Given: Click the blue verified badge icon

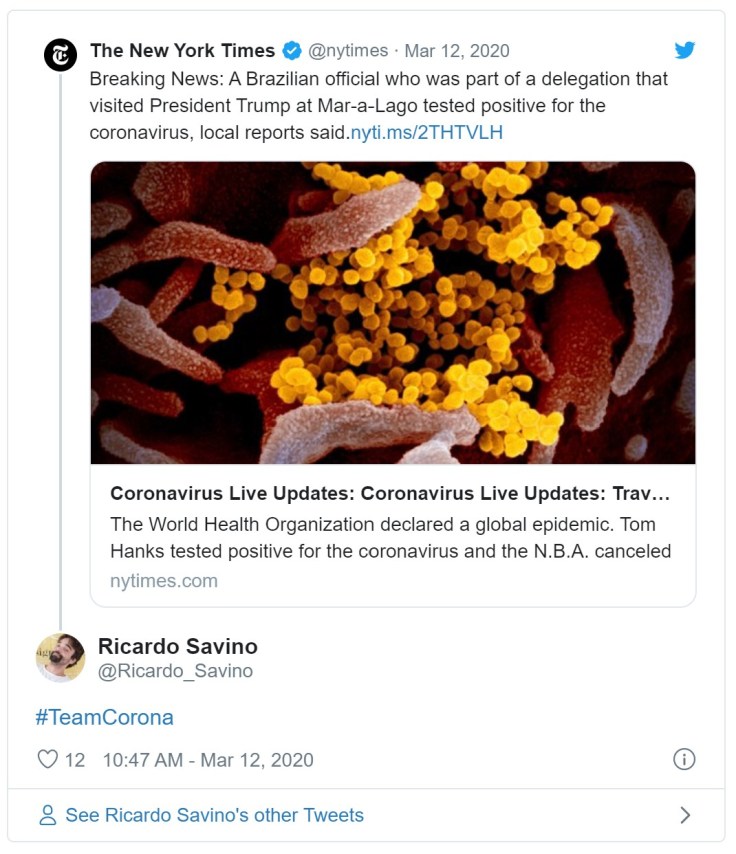Looking at the screenshot, I should (x=291, y=51).
